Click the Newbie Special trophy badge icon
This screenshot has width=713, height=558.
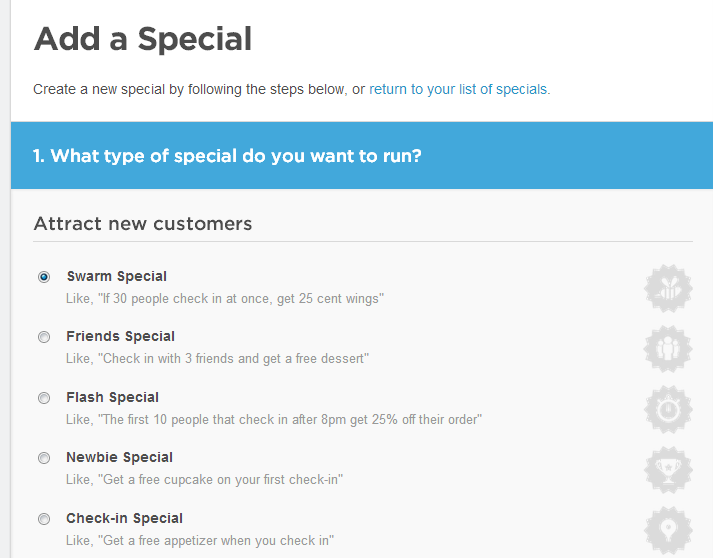[668, 469]
